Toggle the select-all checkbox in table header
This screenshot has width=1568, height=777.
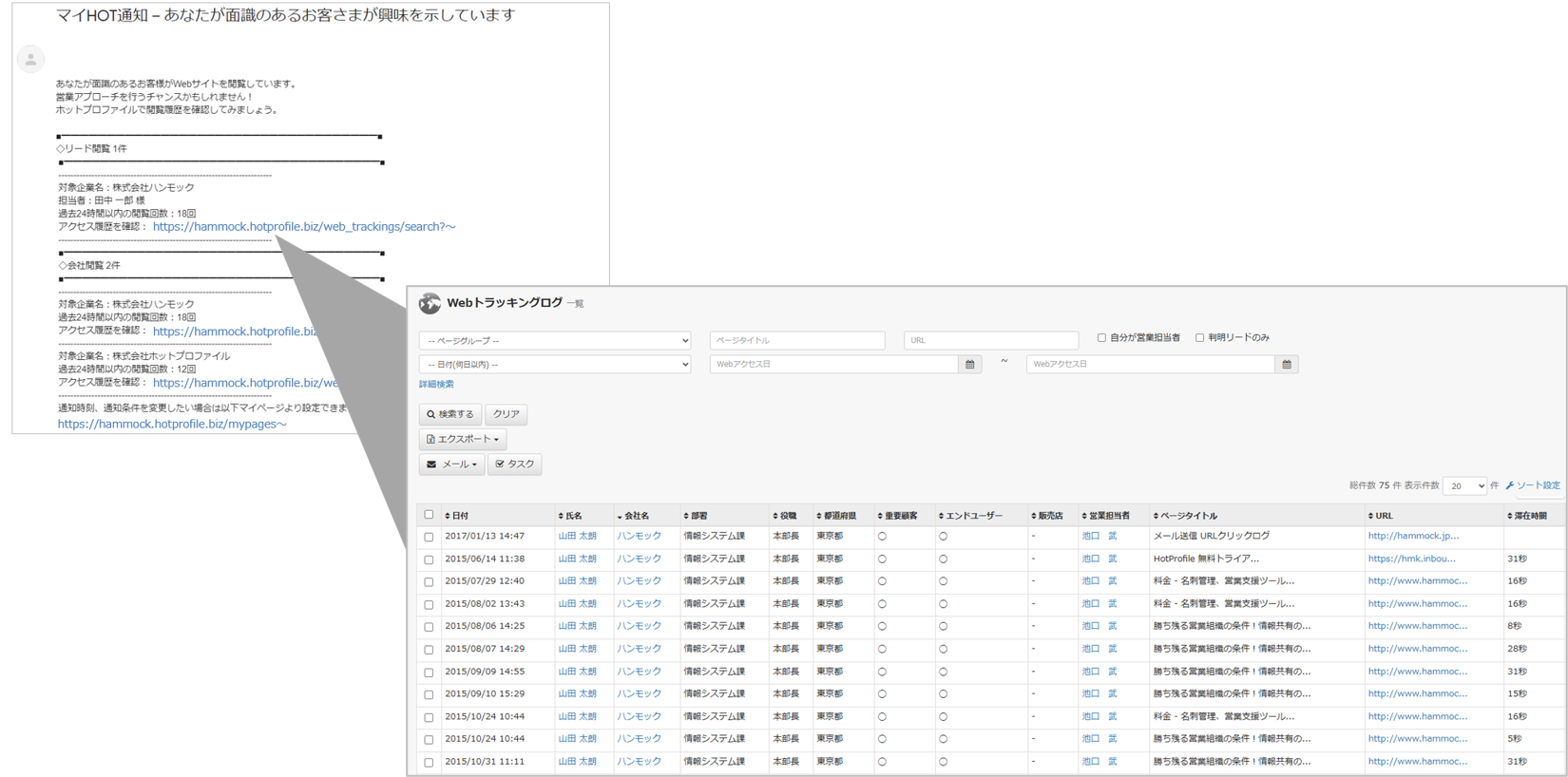coord(429,515)
